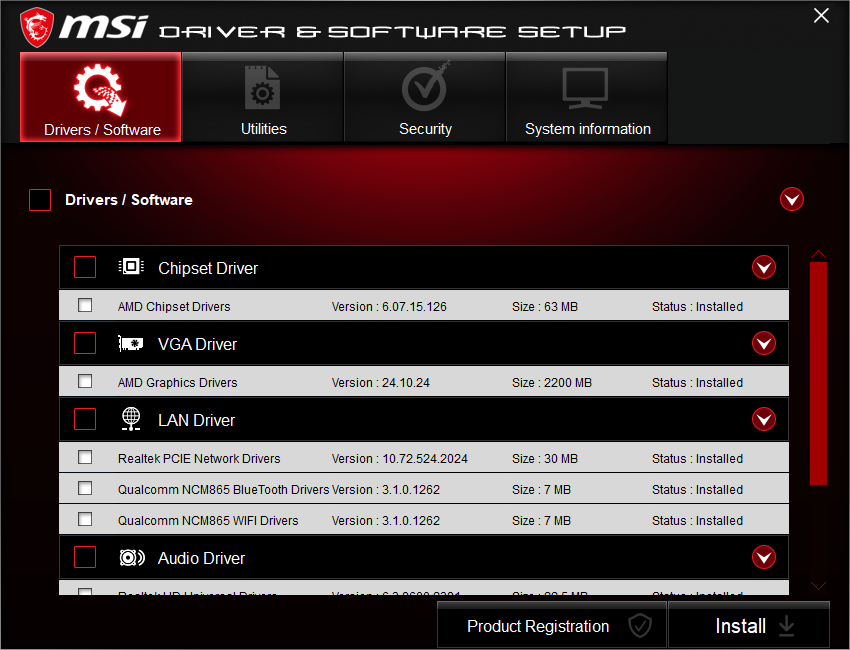Tick the Realtek PCIE Network Drivers checkbox
The width and height of the screenshot is (850, 650).
click(x=85, y=457)
